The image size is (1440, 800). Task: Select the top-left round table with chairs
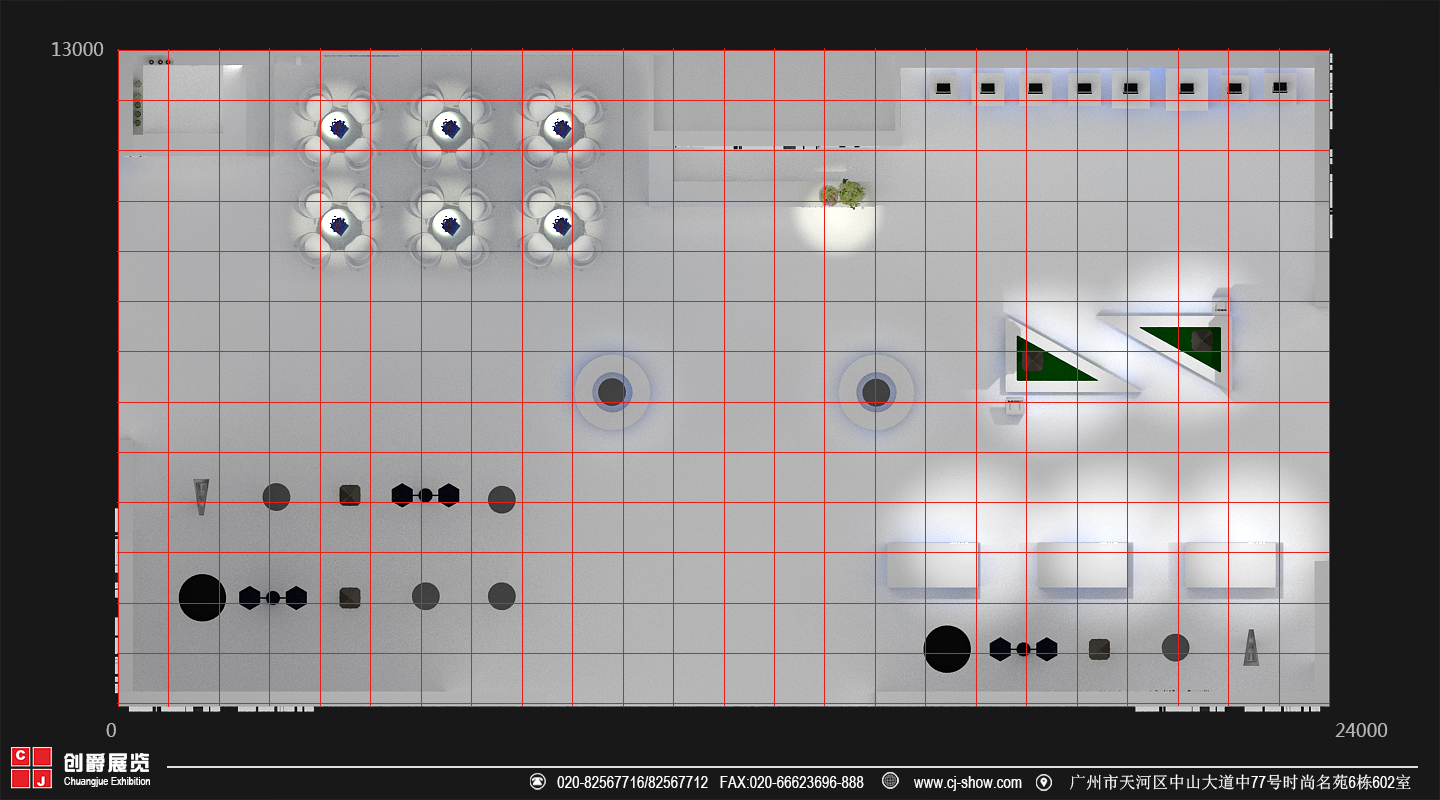pyautogui.click(x=339, y=127)
